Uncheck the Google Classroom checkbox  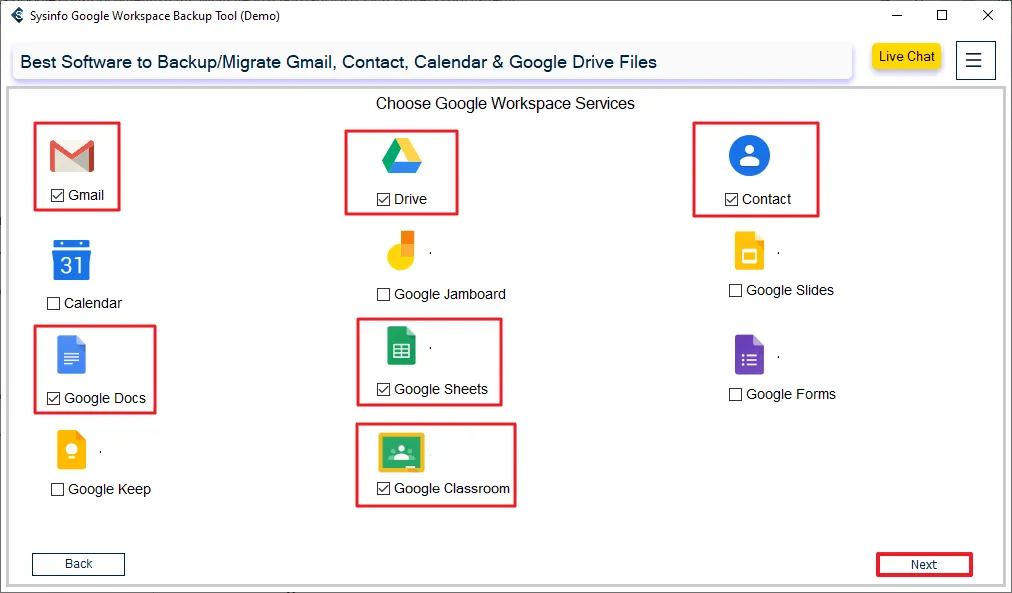(x=384, y=489)
